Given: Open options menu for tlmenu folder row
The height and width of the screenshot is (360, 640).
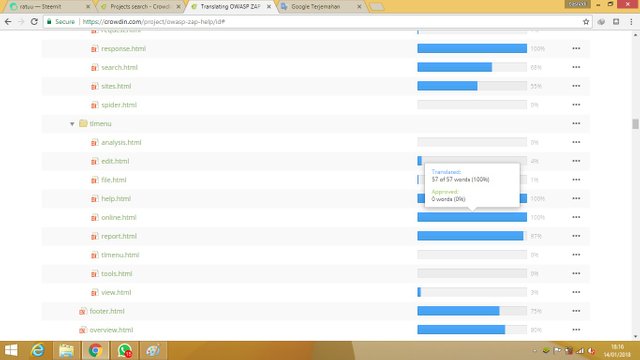Looking at the screenshot, I should point(576,124).
